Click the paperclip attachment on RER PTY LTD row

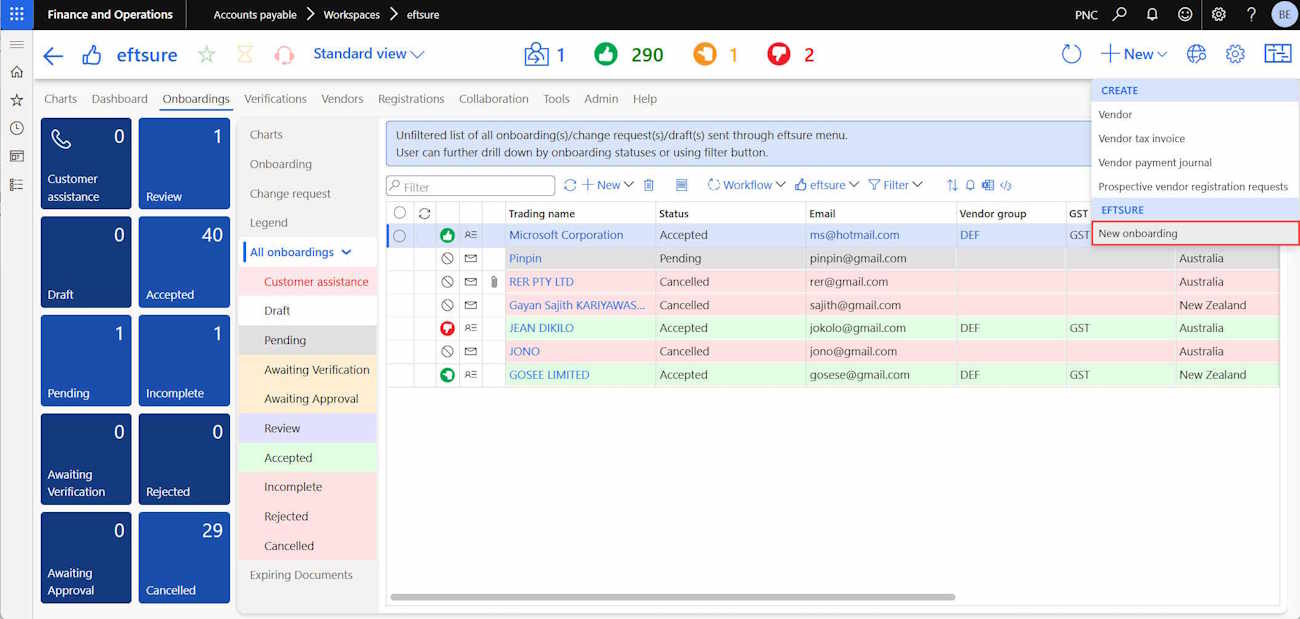coord(493,282)
